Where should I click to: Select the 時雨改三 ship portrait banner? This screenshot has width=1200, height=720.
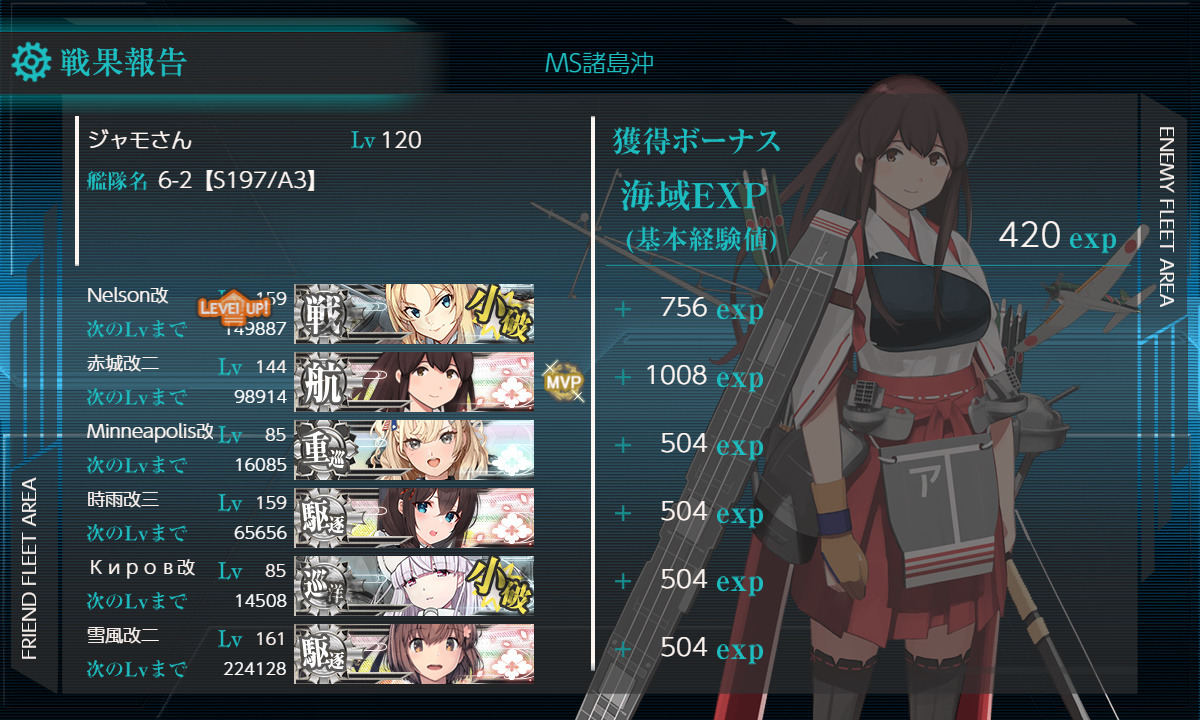(414, 518)
